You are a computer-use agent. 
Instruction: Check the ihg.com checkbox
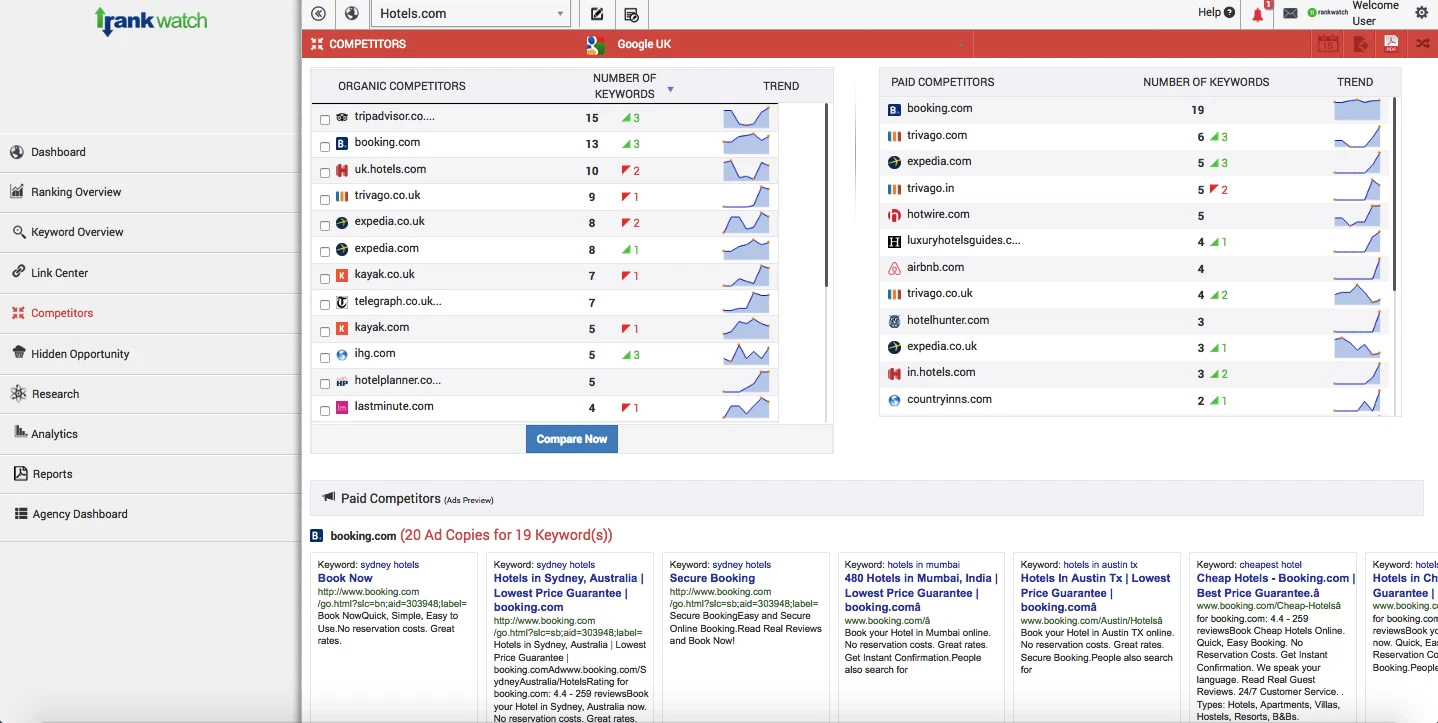(x=325, y=358)
